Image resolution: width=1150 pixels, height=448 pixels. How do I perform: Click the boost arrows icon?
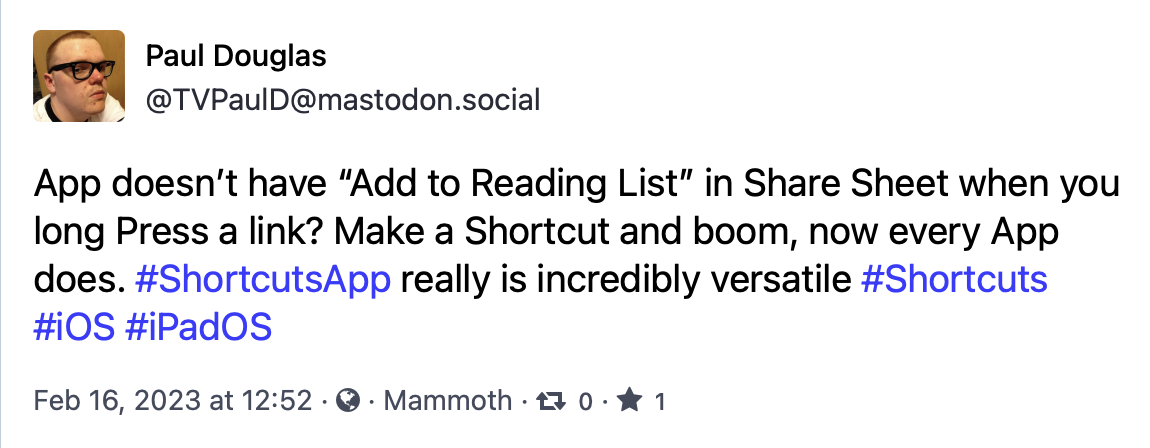point(550,400)
